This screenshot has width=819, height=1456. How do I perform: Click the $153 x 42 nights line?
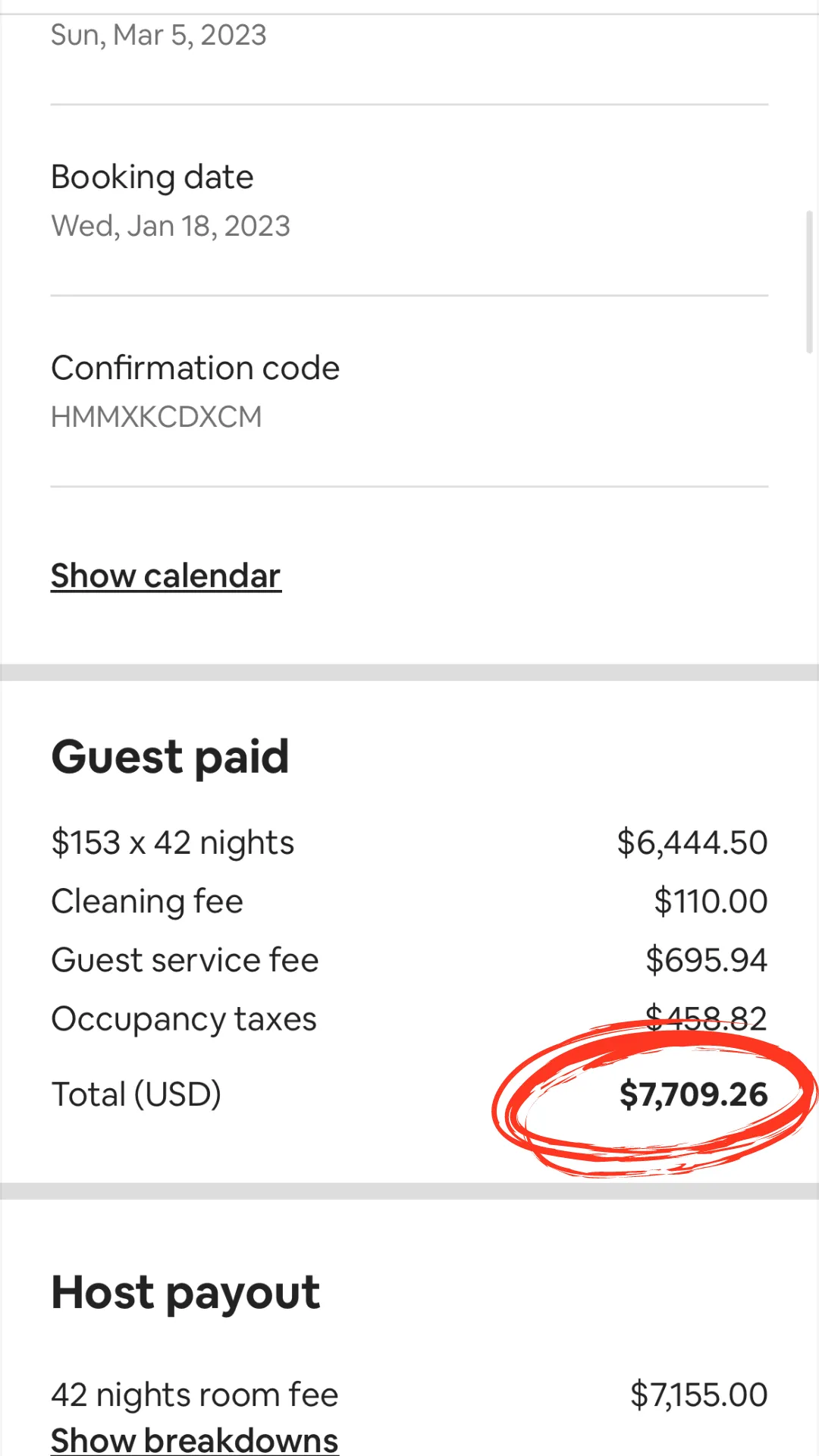click(x=172, y=843)
